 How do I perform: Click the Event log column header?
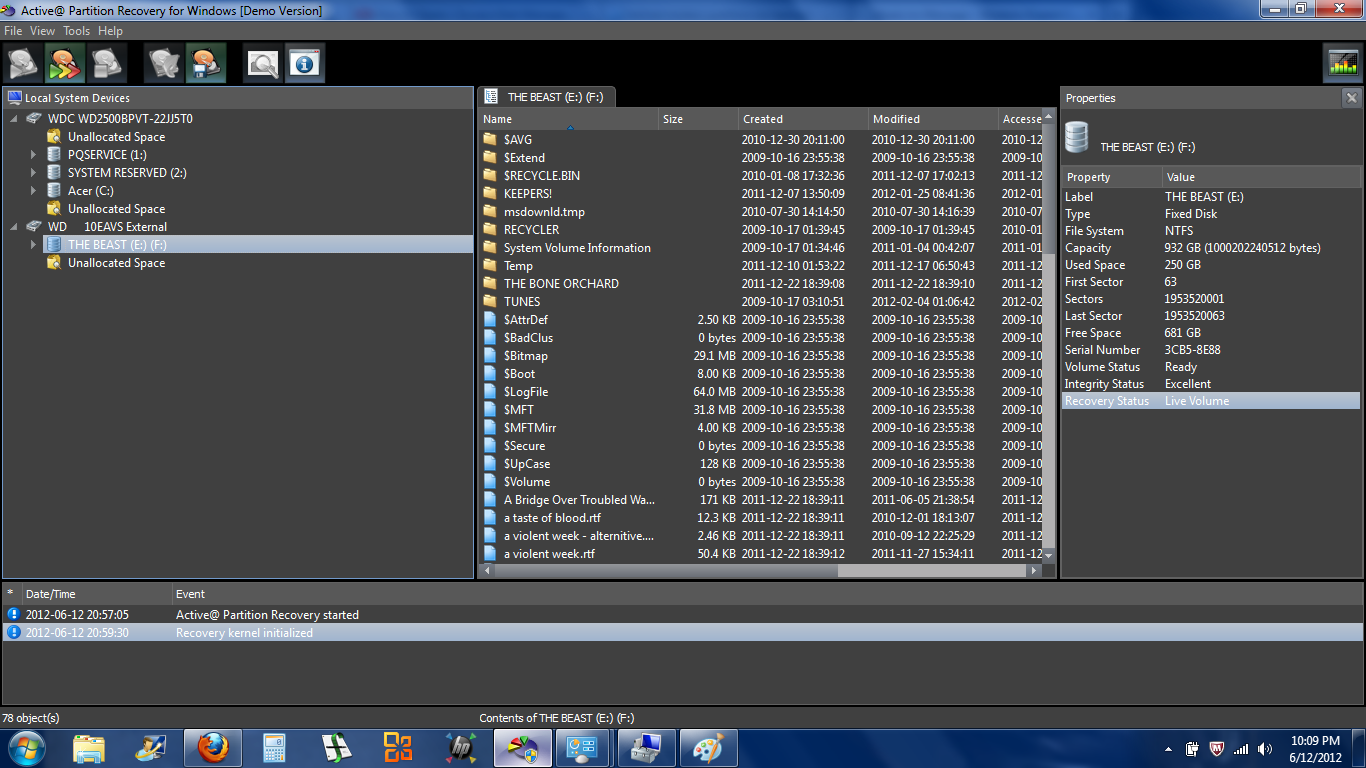(x=767, y=594)
